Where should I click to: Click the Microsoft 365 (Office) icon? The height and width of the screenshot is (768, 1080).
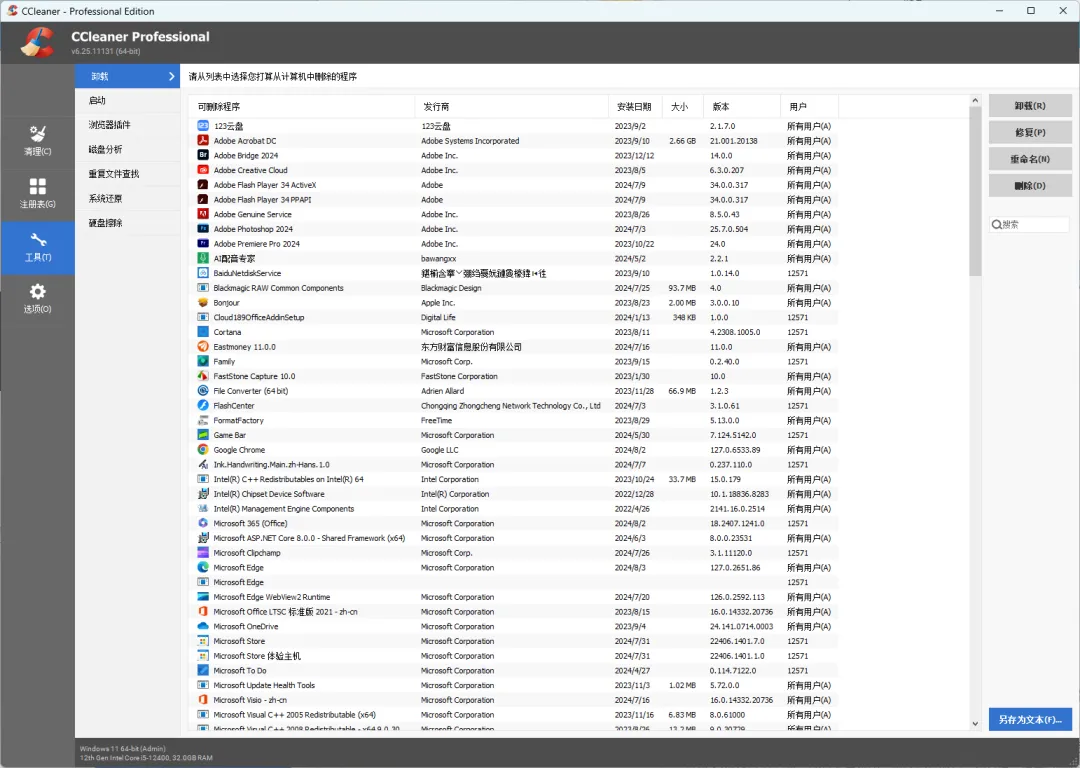coord(202,523)
